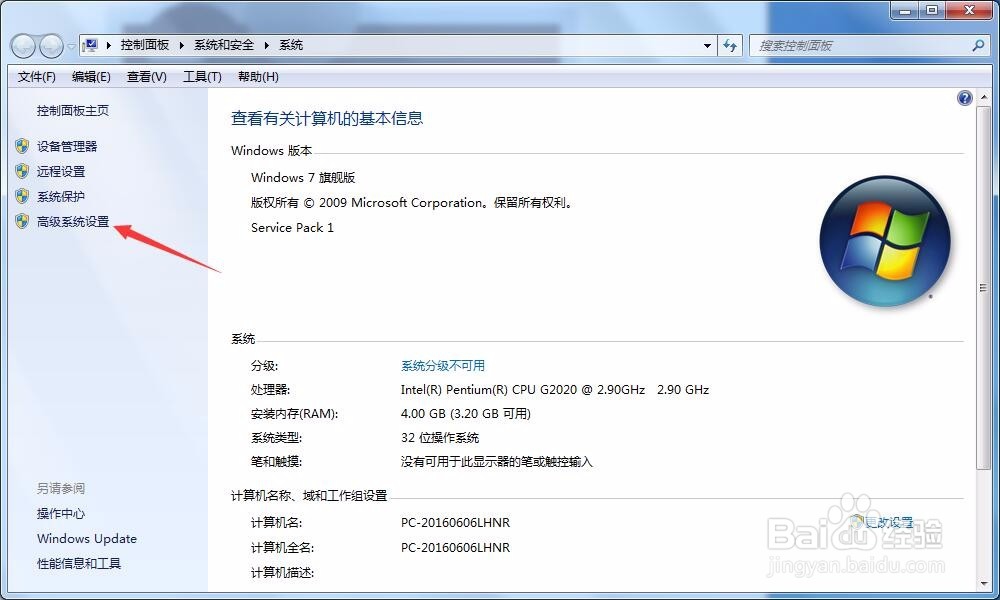Screen dimensions: 1000x600
Task: Close the System window
Action: pyautogui.click(x=969, y=10)
